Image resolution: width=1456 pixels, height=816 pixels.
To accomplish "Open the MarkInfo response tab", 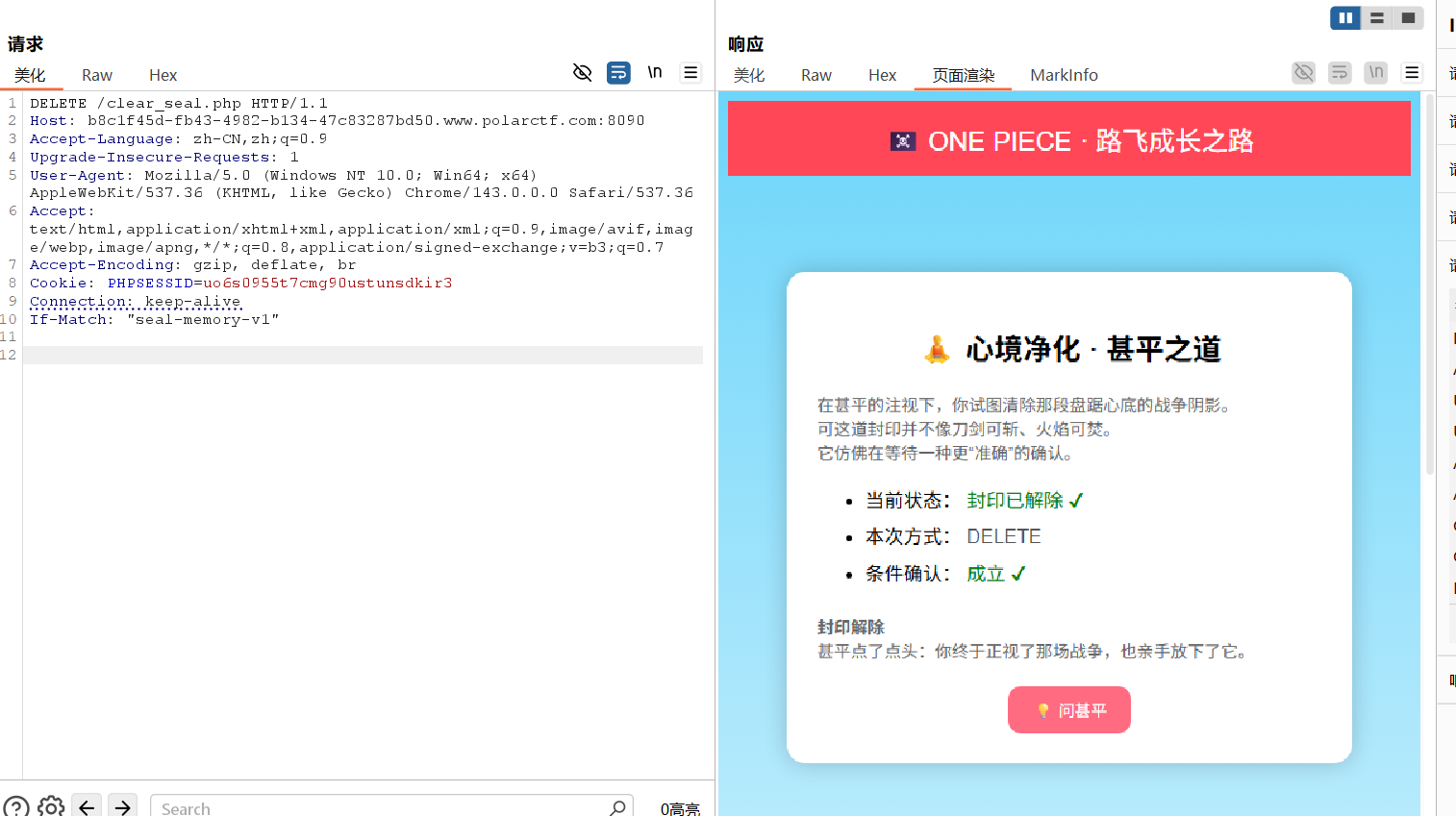I will click(x=1064, y=75).
